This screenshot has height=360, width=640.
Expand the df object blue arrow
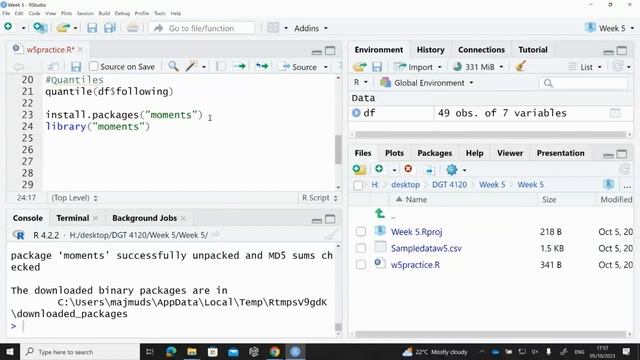[356, 113]
